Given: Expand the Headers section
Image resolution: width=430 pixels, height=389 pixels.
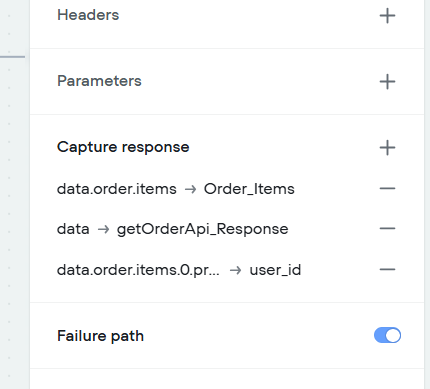Looking at the screenshot, I should [x=88, y=15].
